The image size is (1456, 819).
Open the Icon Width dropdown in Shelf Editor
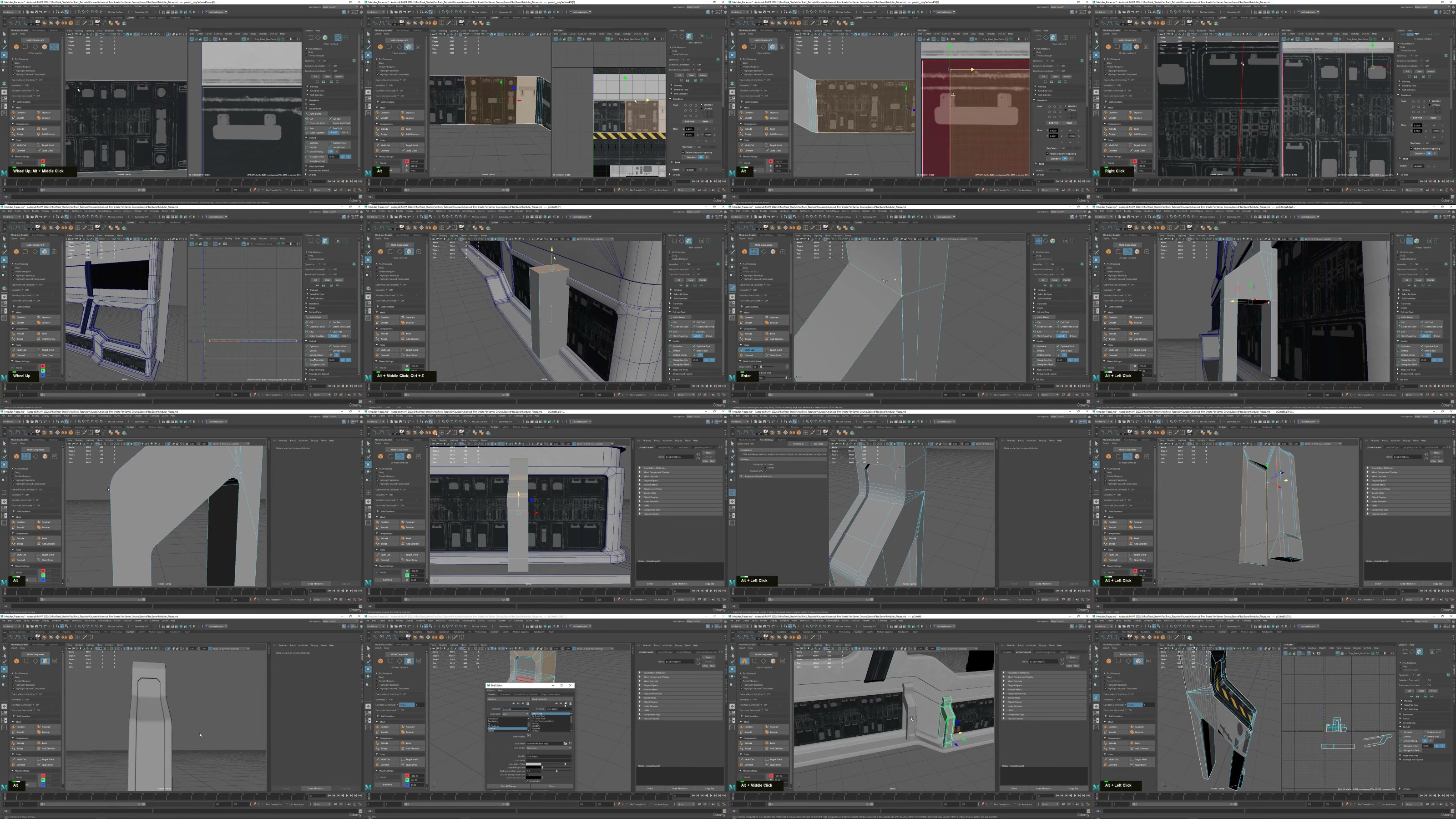(x=549, y=748)
